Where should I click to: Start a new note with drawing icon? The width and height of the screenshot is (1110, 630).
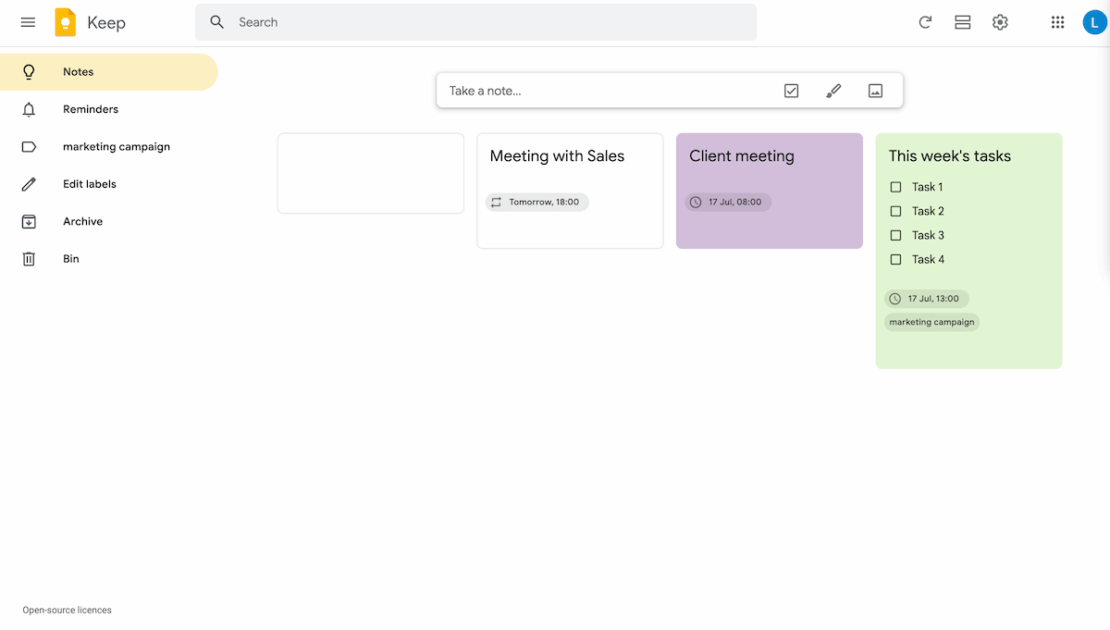tap(833, 91)
